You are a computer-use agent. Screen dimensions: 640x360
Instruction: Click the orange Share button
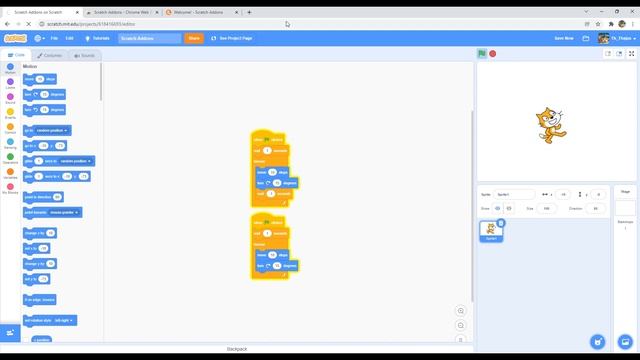[194, 38]
